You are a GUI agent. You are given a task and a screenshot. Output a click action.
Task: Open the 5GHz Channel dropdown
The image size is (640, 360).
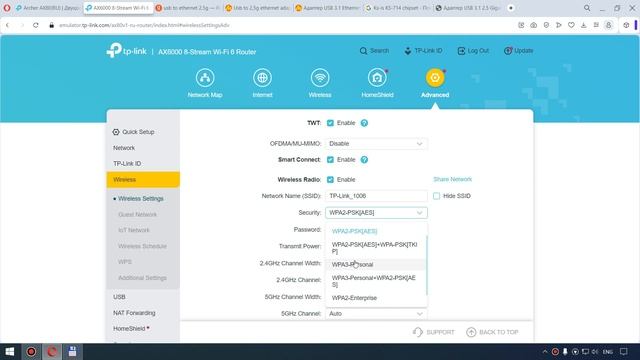pyautogui.click(x=376, y=313)
